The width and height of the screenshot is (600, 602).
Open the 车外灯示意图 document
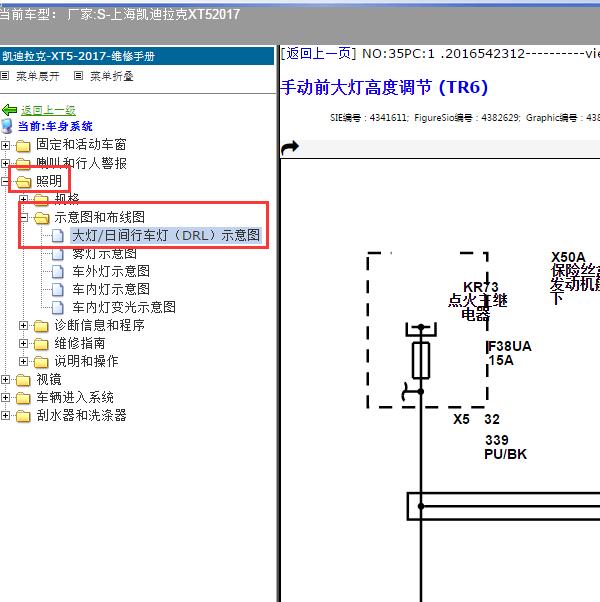click(111, 271)
